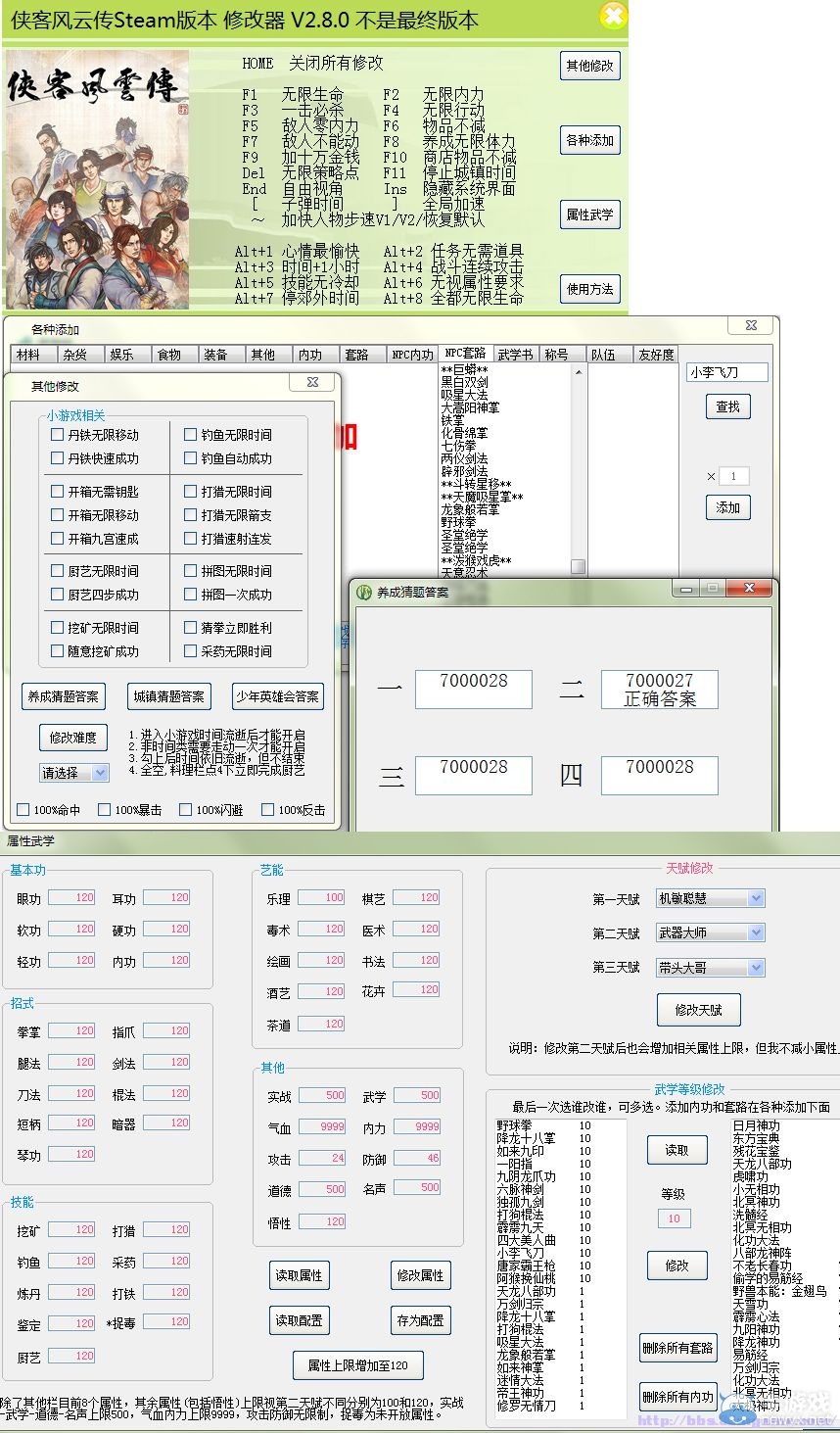Click the 城镇猜题答案 button
This screenshot has width=840, height=1433.
click(x=169, y=696)
